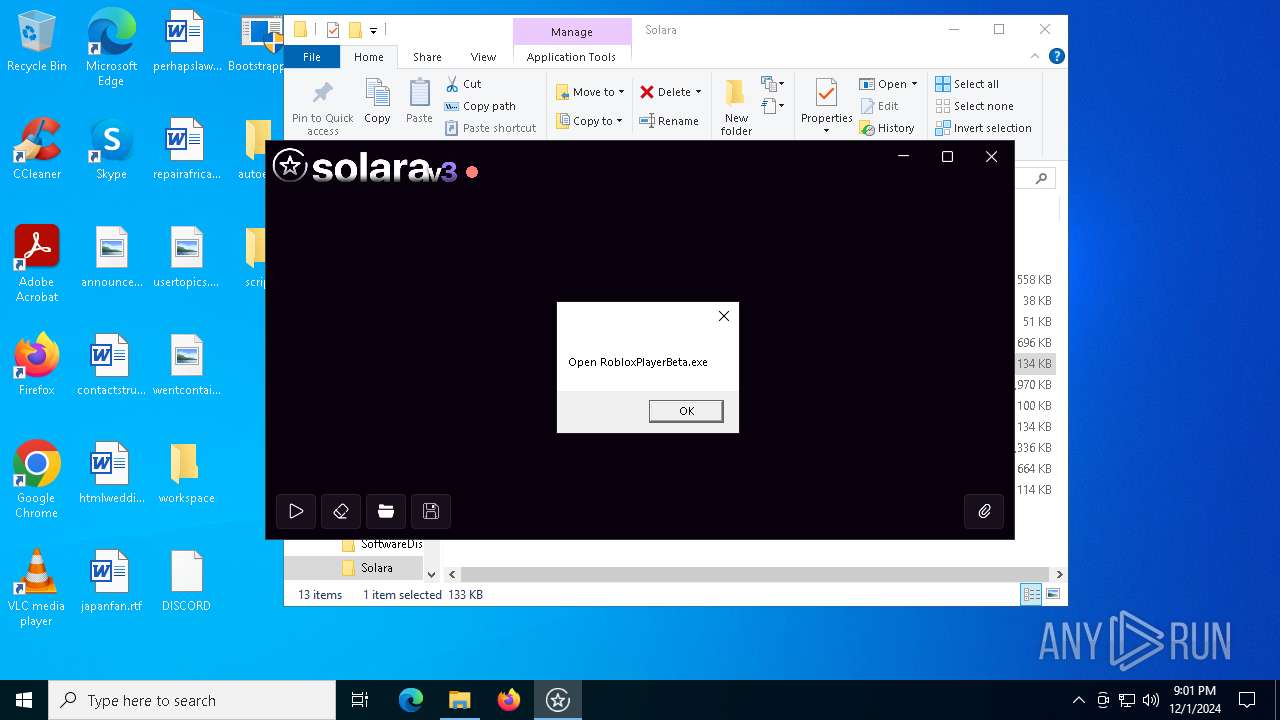Close the Open RobloxPlayerBeta.exe dialog
Screen dimensions: 1280x720
coord(724,316)
